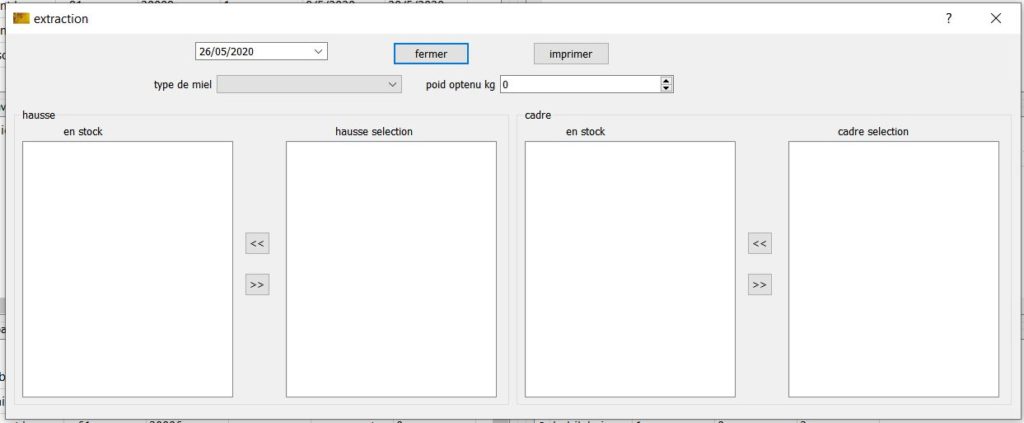Image resolution: width=1024 pixels, height=423 pixels.
Task: Select the hausse en stock list box
Action: click(127, 269)
